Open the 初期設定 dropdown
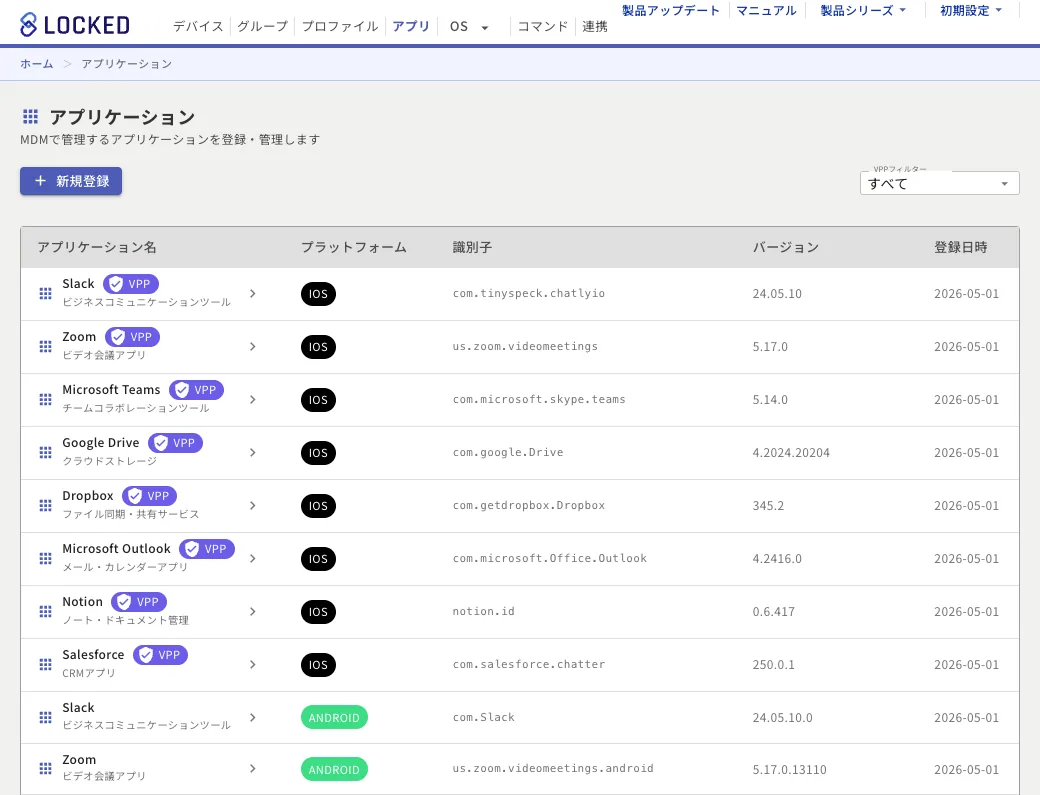The height and width of the screenshot is (795, 1040). 971,10
